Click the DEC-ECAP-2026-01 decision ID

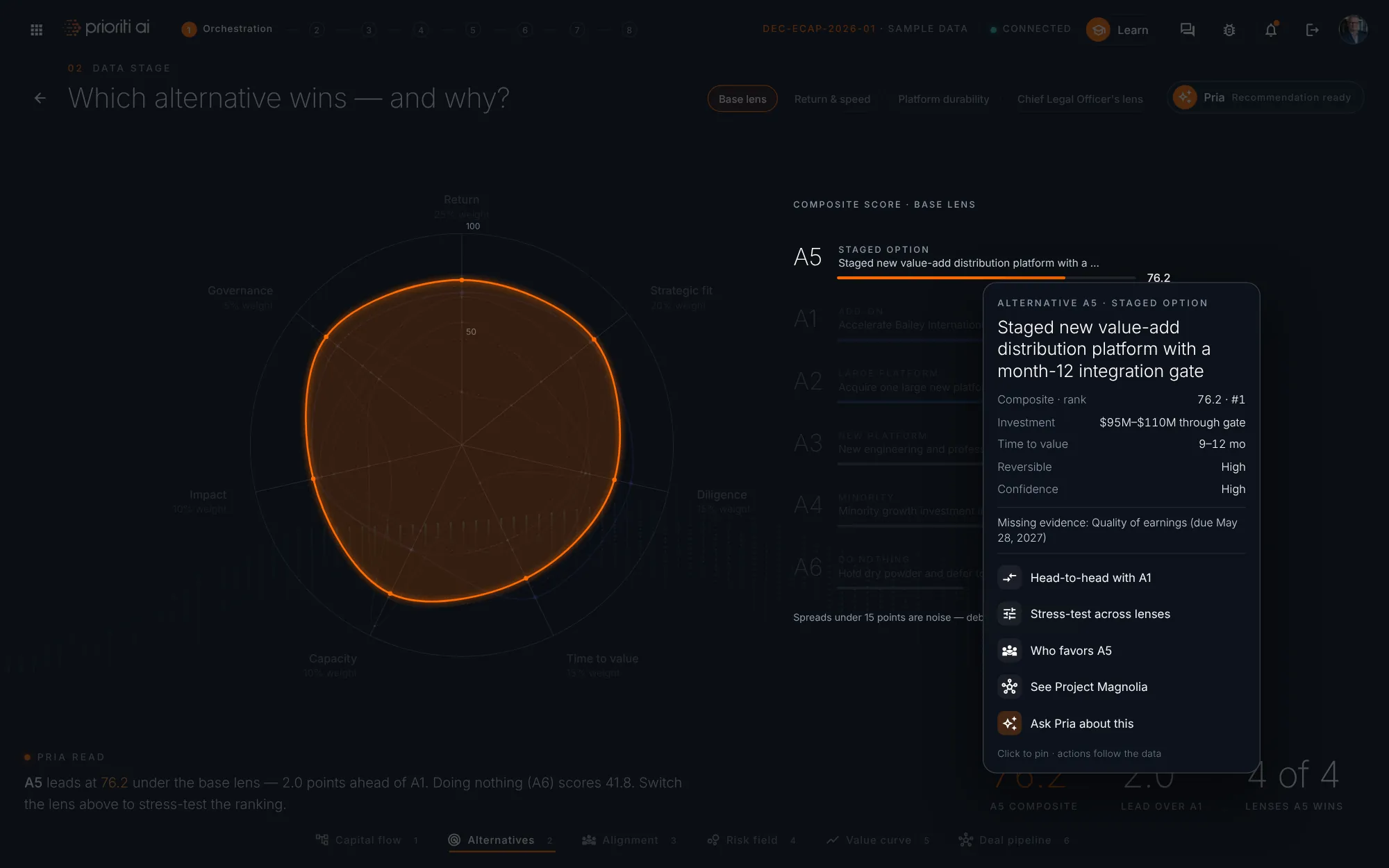click(x=820, y=29)
